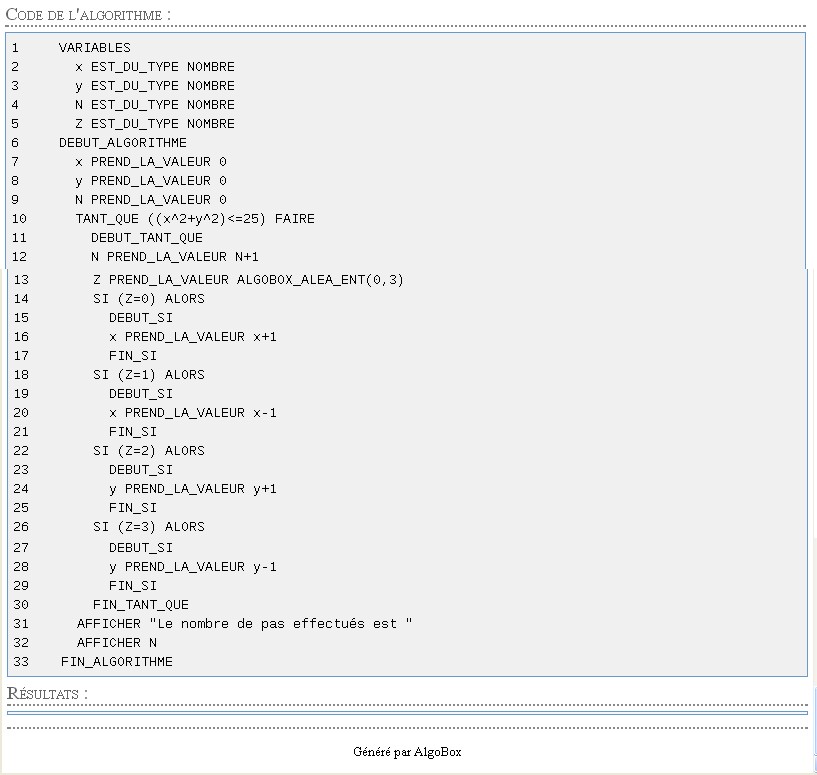
Task: Click line number 10
Action: click(x=19, y=219)
